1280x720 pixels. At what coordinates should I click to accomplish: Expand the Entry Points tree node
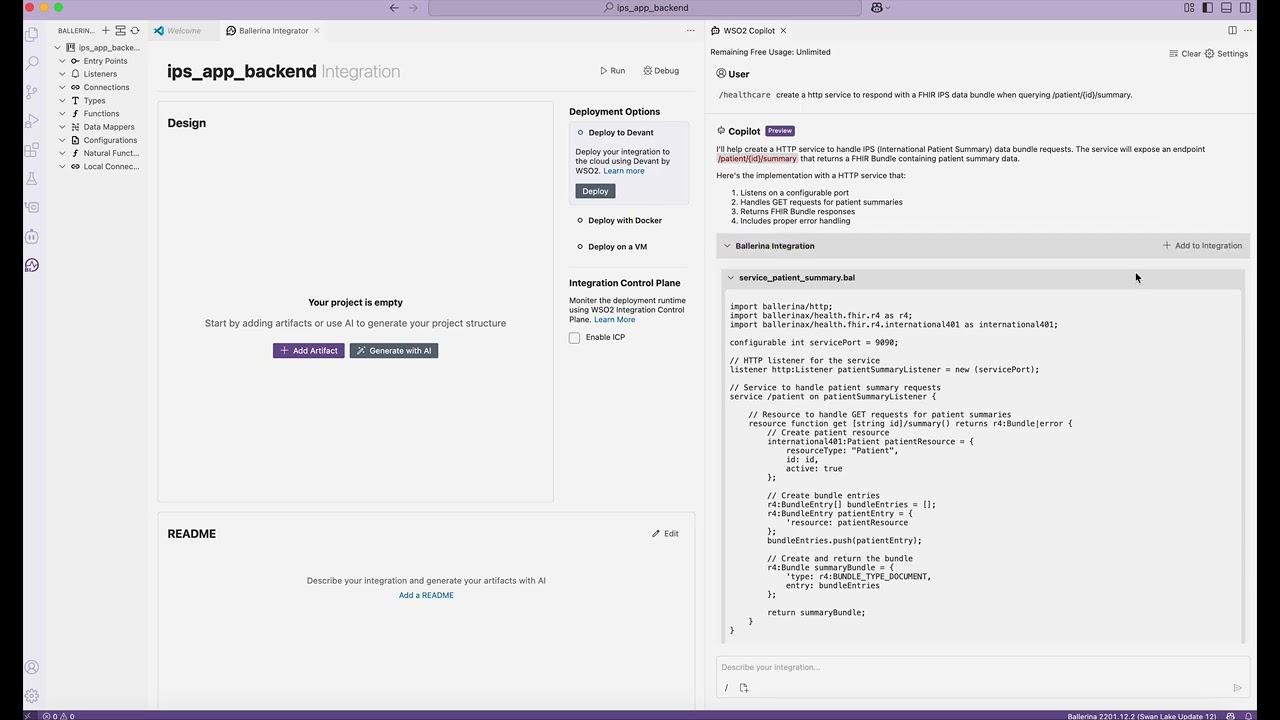click(63, 61)
